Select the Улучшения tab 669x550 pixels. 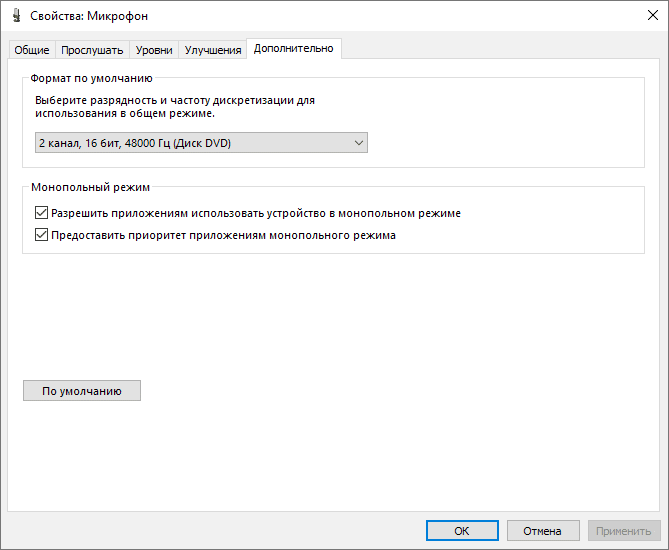tap(213, 50)
